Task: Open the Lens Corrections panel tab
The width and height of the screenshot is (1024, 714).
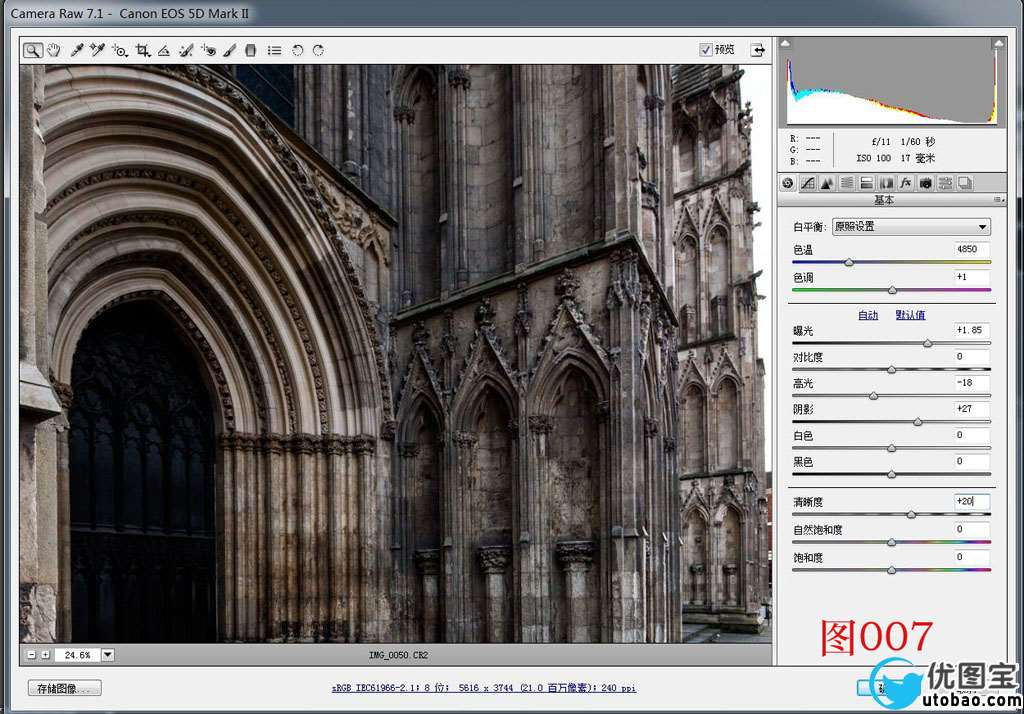Action: (886, 184)
